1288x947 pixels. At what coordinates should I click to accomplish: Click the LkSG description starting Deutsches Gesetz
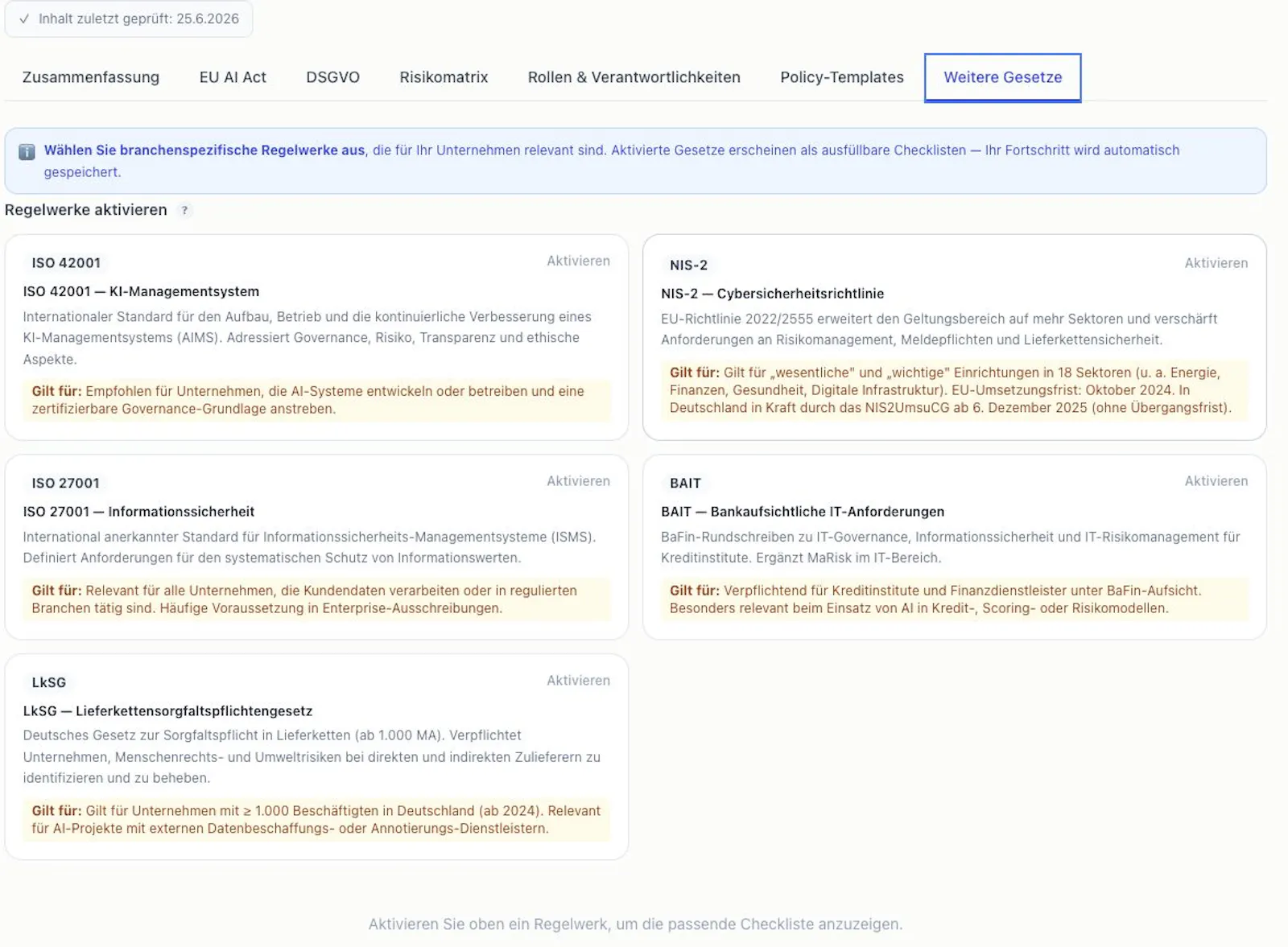click(312, 756)
